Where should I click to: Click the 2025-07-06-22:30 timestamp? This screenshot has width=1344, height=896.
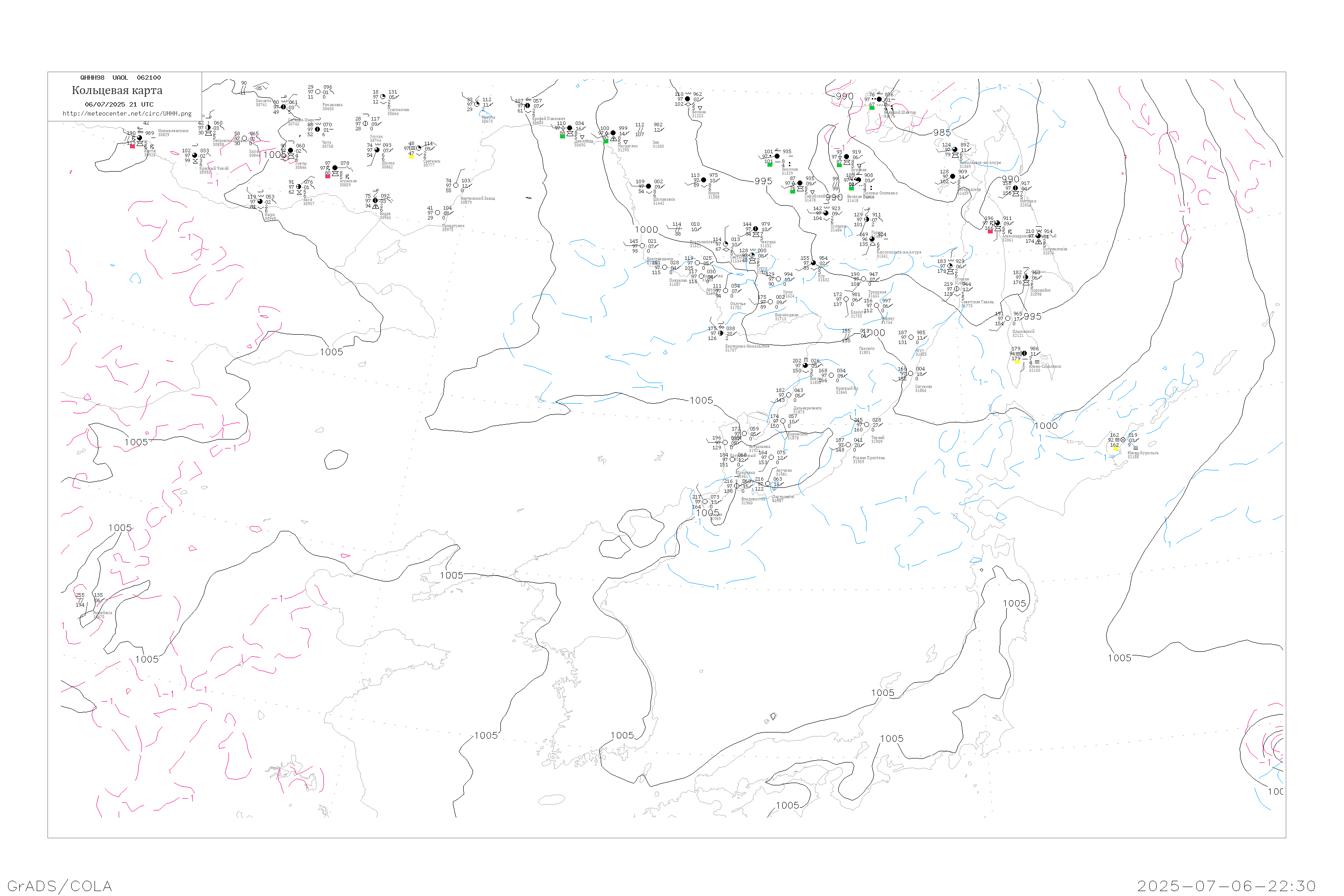pos(1226,886)
